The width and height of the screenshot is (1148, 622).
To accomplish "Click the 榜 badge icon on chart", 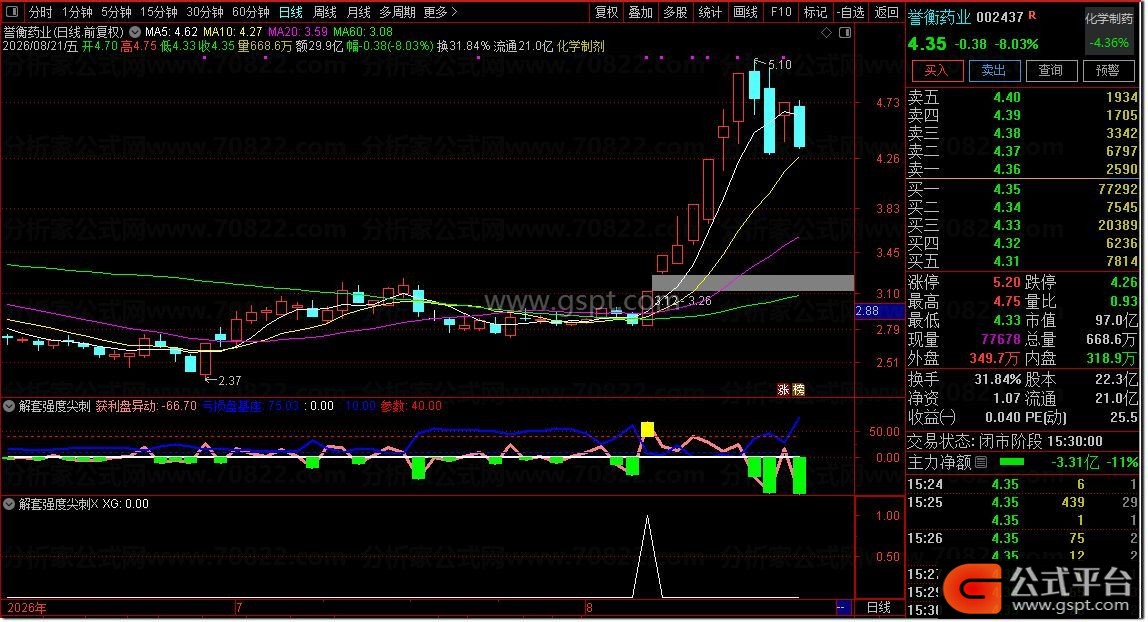I will pos(799,390).
